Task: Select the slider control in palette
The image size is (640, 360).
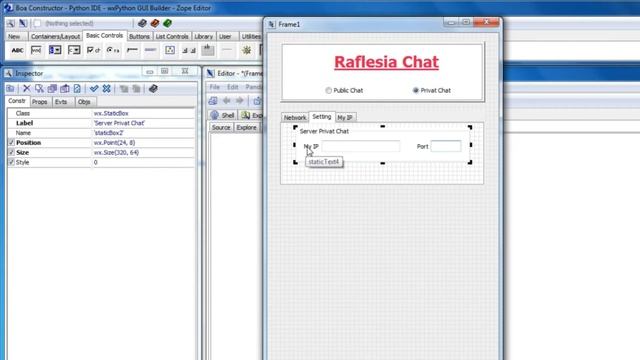Action: [132, 50]
